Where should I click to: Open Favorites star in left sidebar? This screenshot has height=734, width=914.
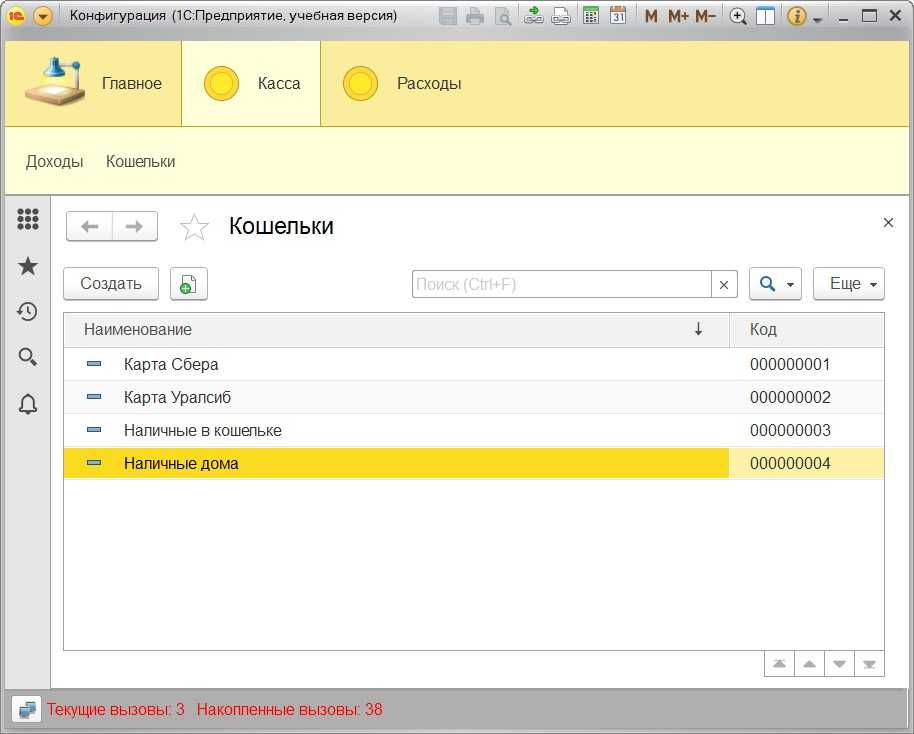(28, 265)
